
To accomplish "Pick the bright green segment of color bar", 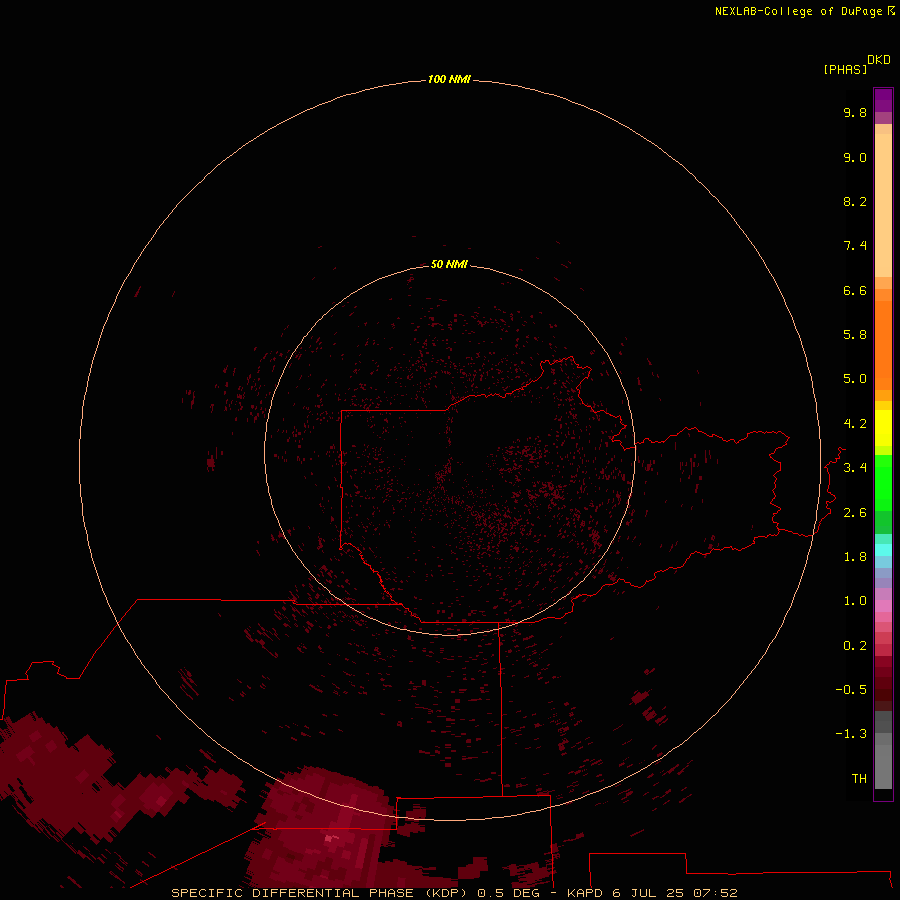I will (883, 482).
